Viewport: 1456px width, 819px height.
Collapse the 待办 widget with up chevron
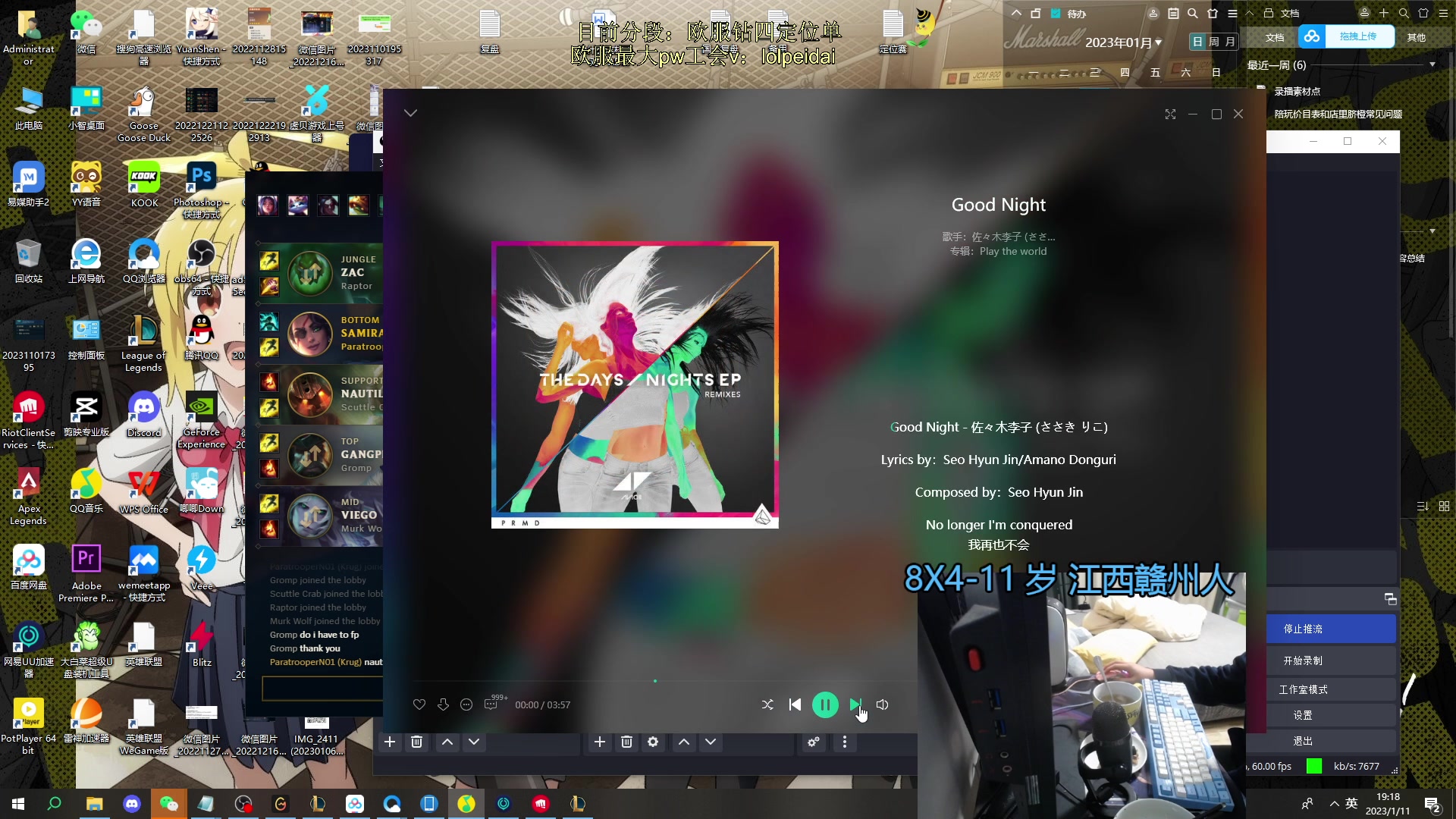[x=1016, y=13]
